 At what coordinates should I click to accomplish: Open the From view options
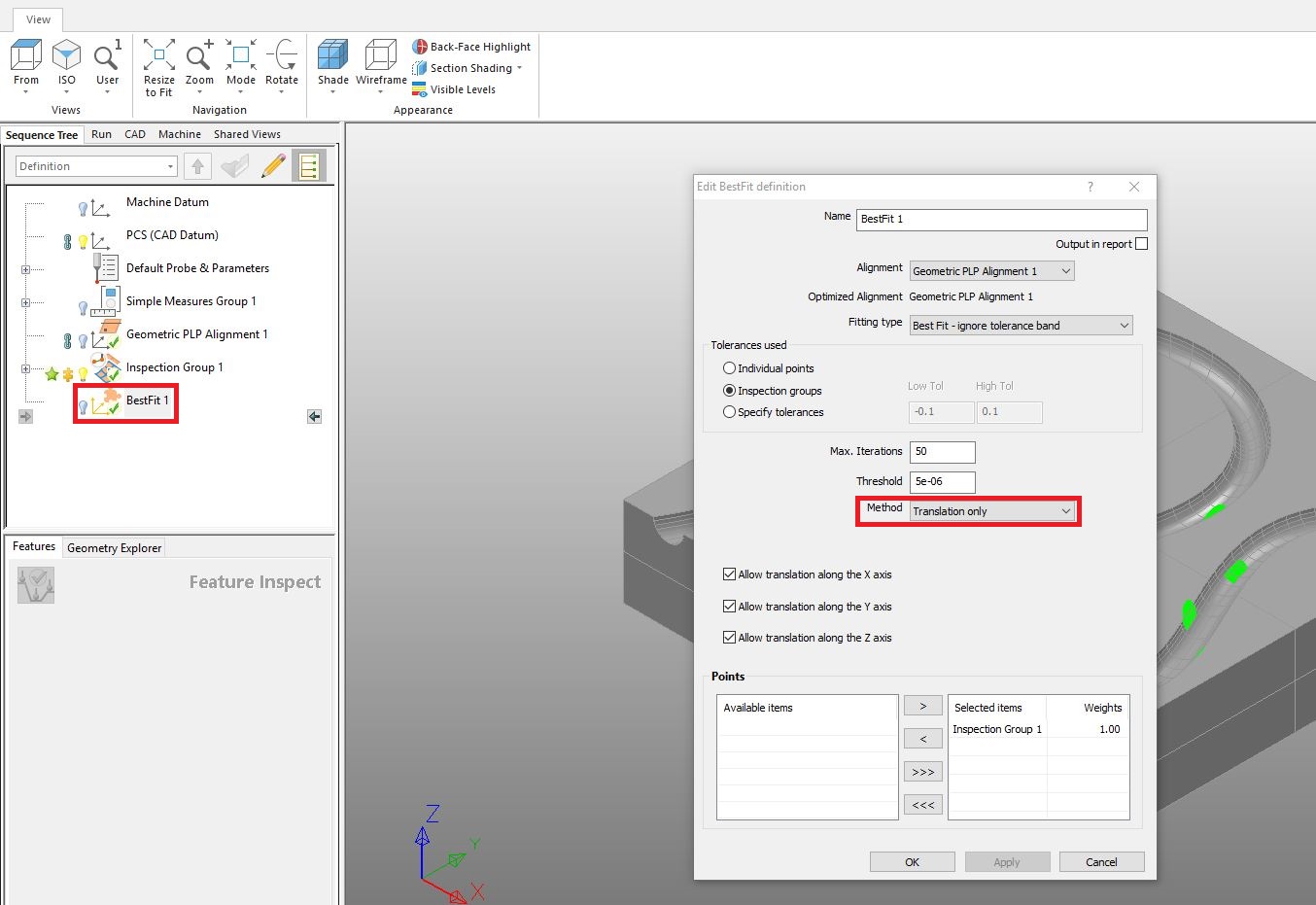tap(26, 66)
